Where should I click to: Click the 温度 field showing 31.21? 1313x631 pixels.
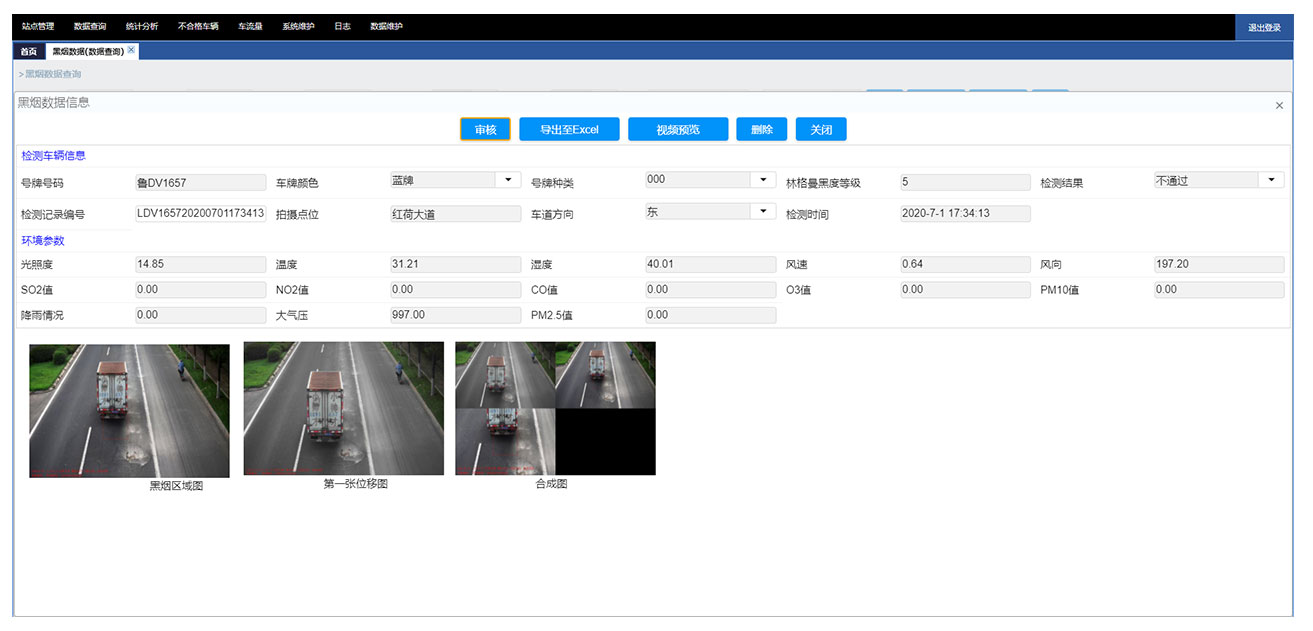(456, 264)
